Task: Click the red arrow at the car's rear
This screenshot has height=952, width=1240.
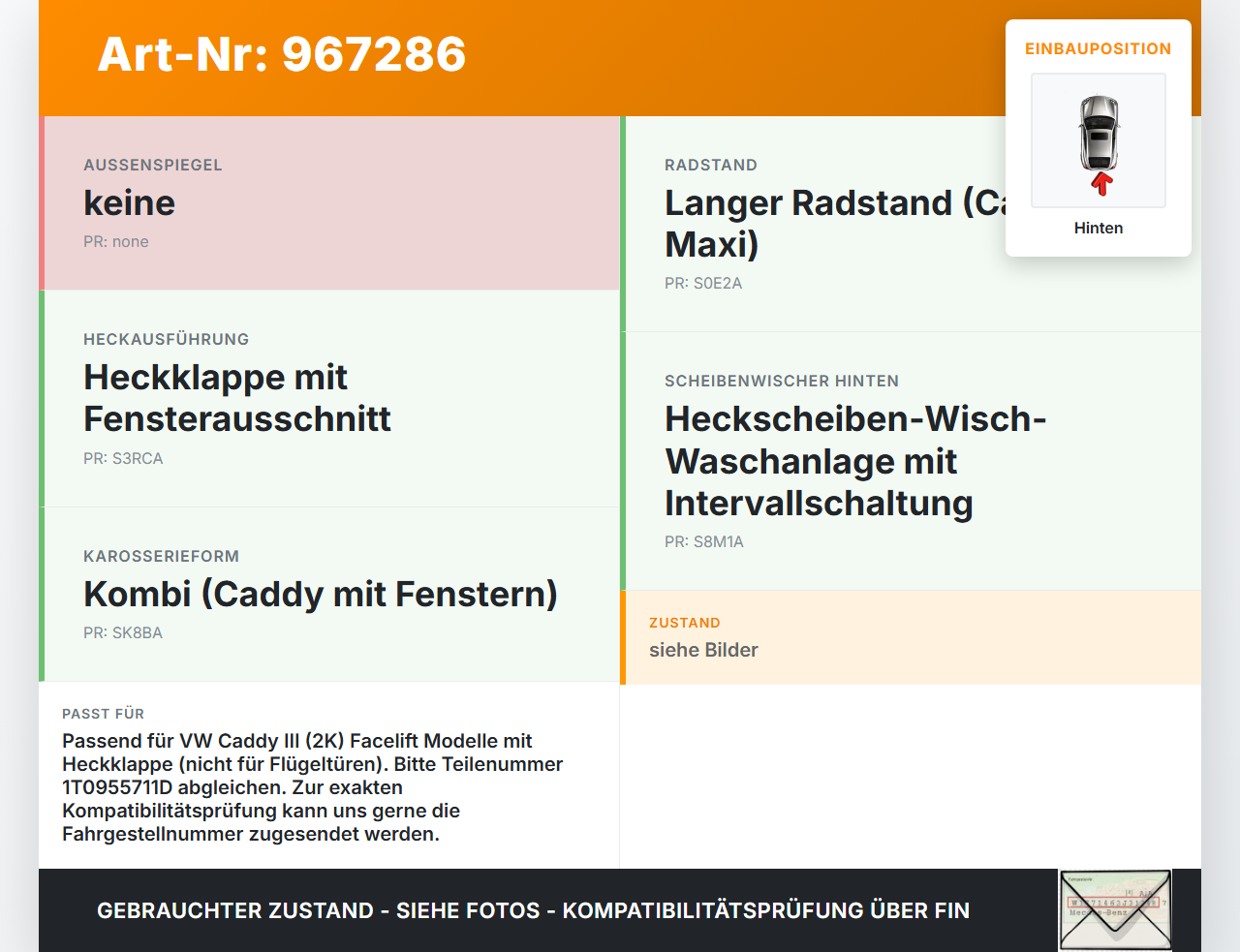Action: coord(1101,183)
